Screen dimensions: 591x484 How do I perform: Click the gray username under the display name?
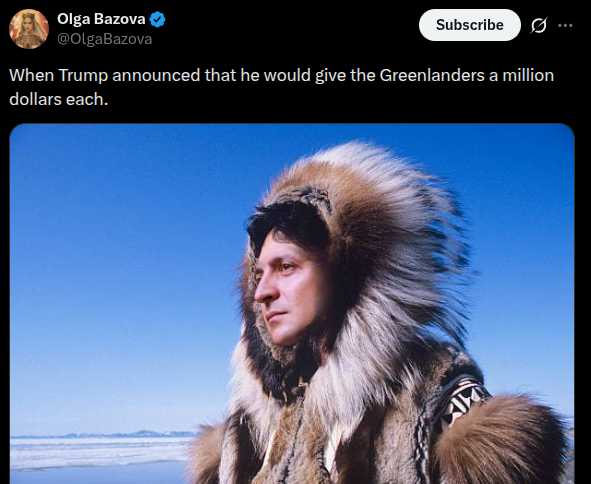pos(104,39)
